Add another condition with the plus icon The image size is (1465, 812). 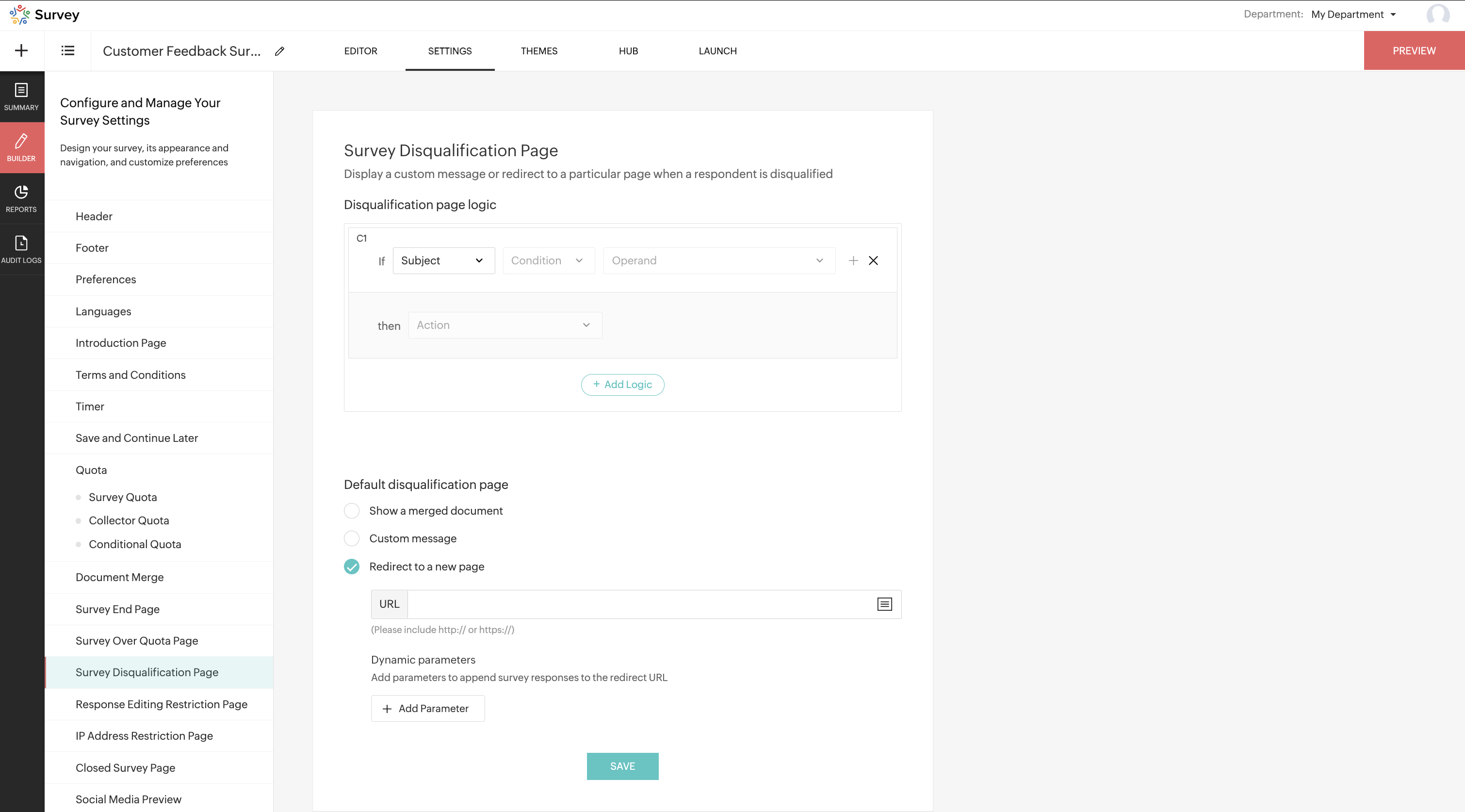852,260
